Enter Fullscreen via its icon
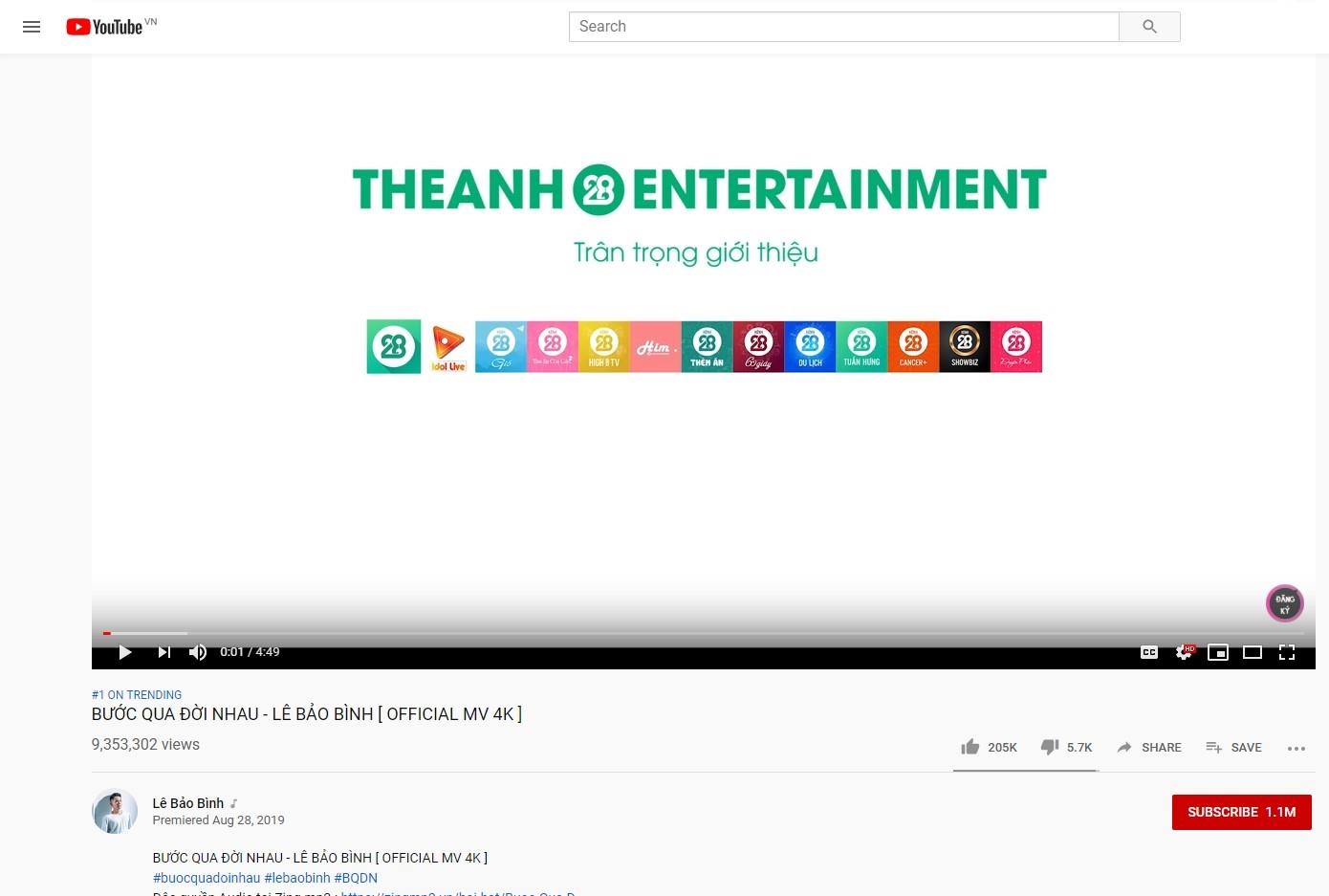The height and width of the screenshot is (896, 1329). tap(1287, 651)
